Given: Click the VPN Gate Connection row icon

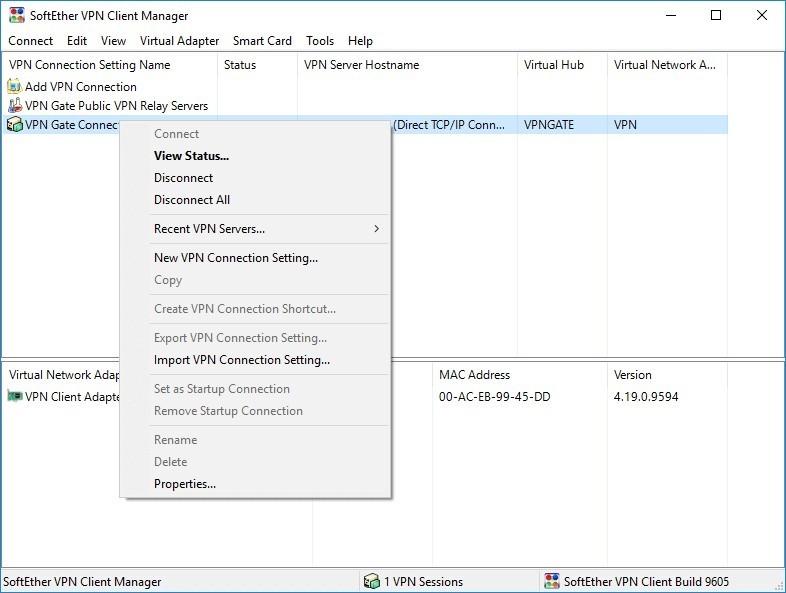Looking at the screenshot, I should click(15, 125).
